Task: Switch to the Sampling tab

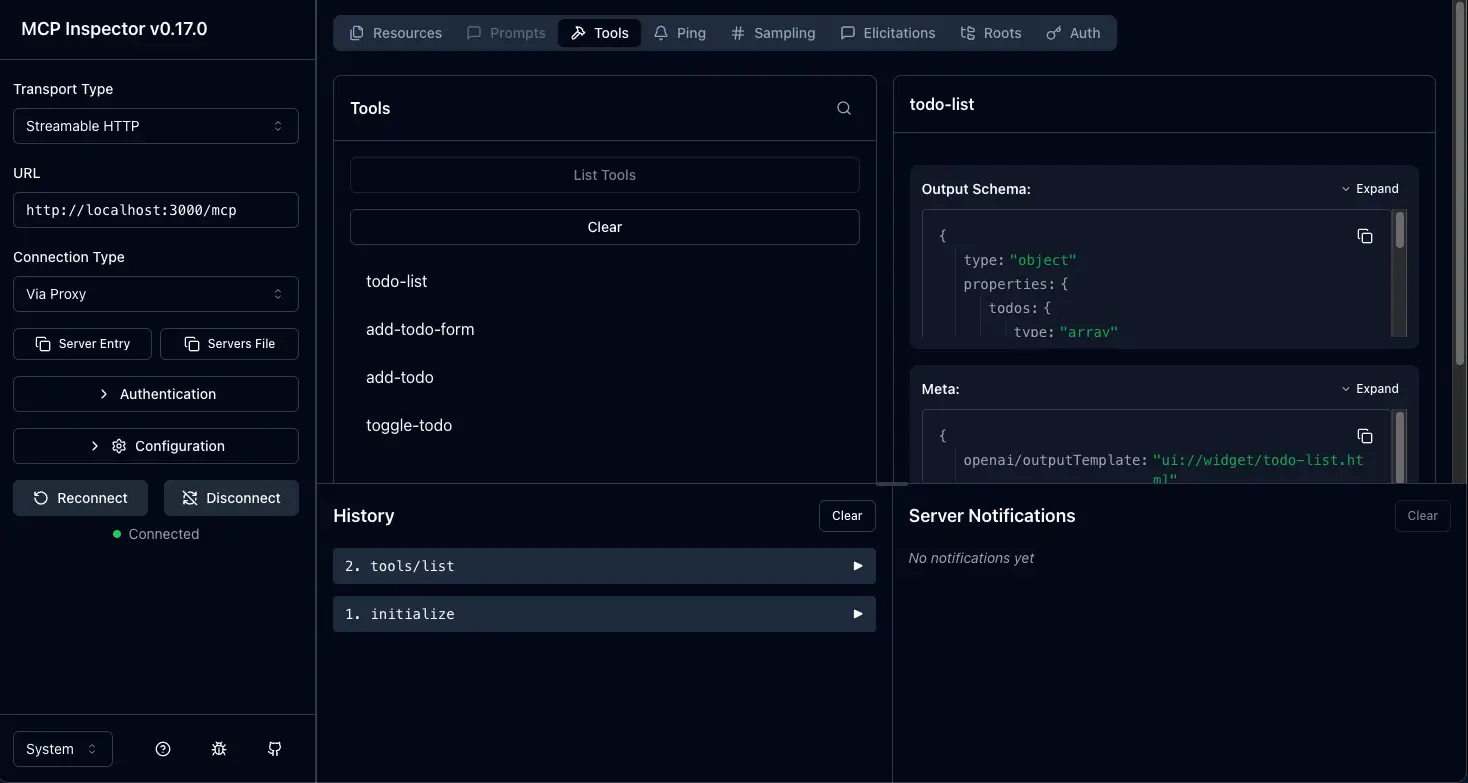Action: (773, 33)
